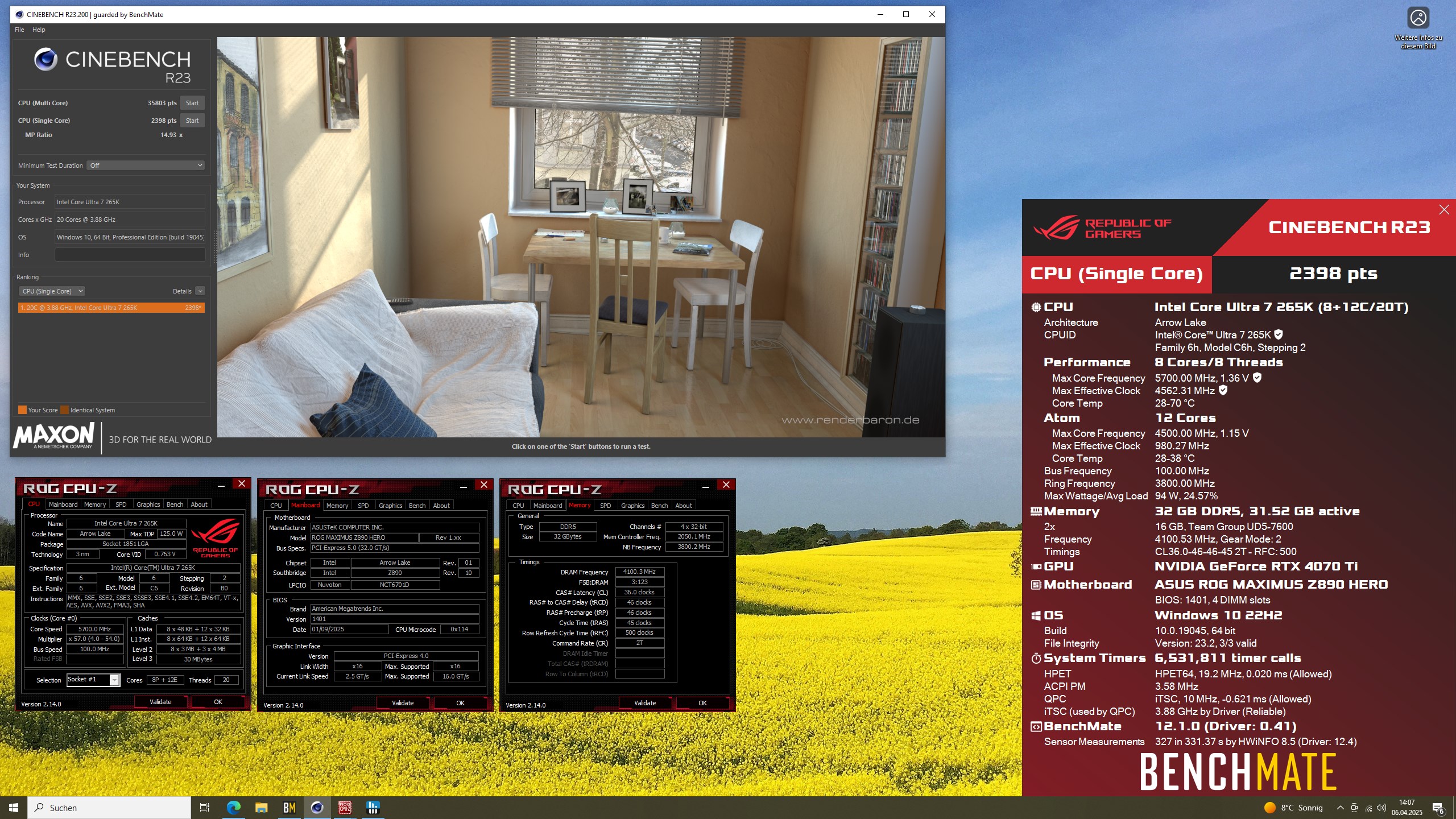Image resolution: width=1456 pixels, height=819 pixels.
Task: Switch to Mainboard tab in CPU-Z CPU window
Action: [x=63, y=504]
